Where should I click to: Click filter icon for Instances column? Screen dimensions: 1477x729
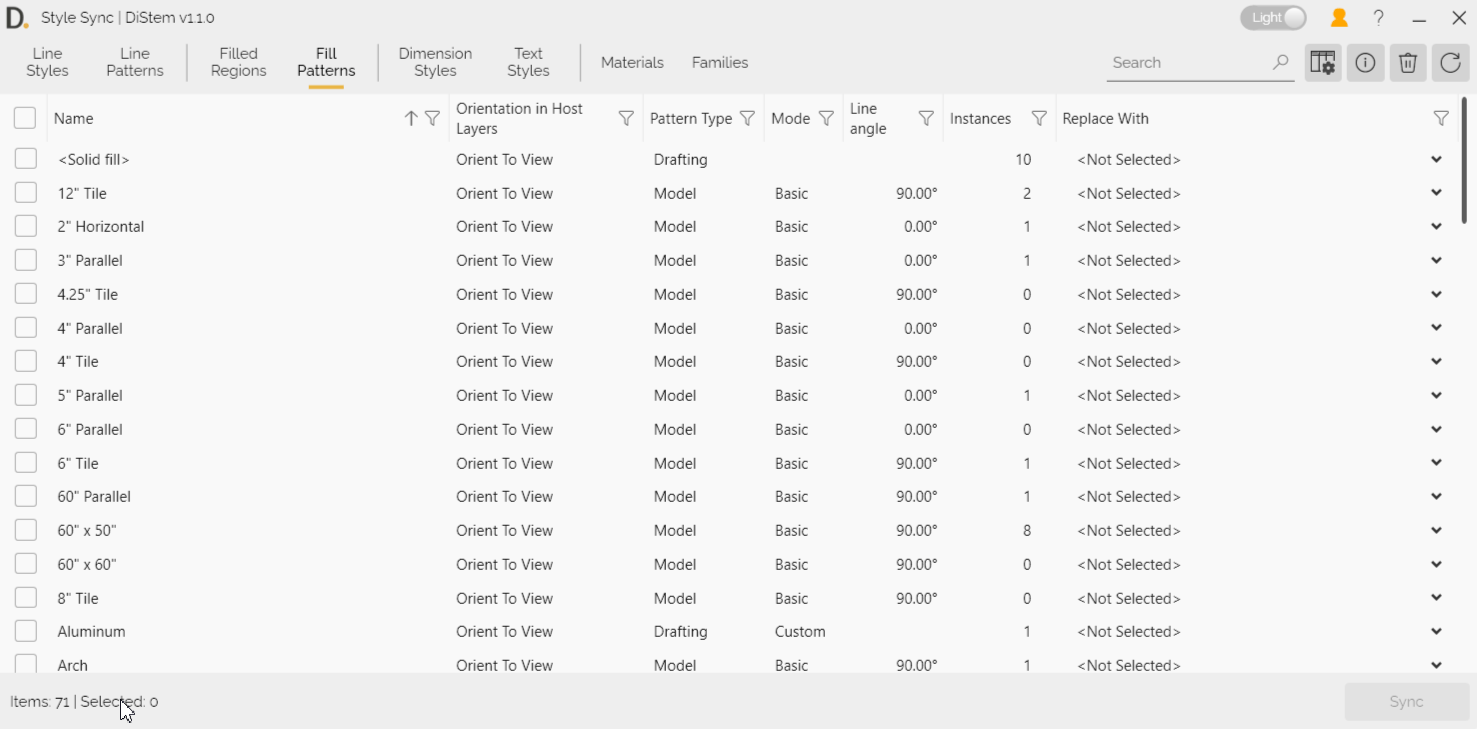click(x=1039, y=118)
